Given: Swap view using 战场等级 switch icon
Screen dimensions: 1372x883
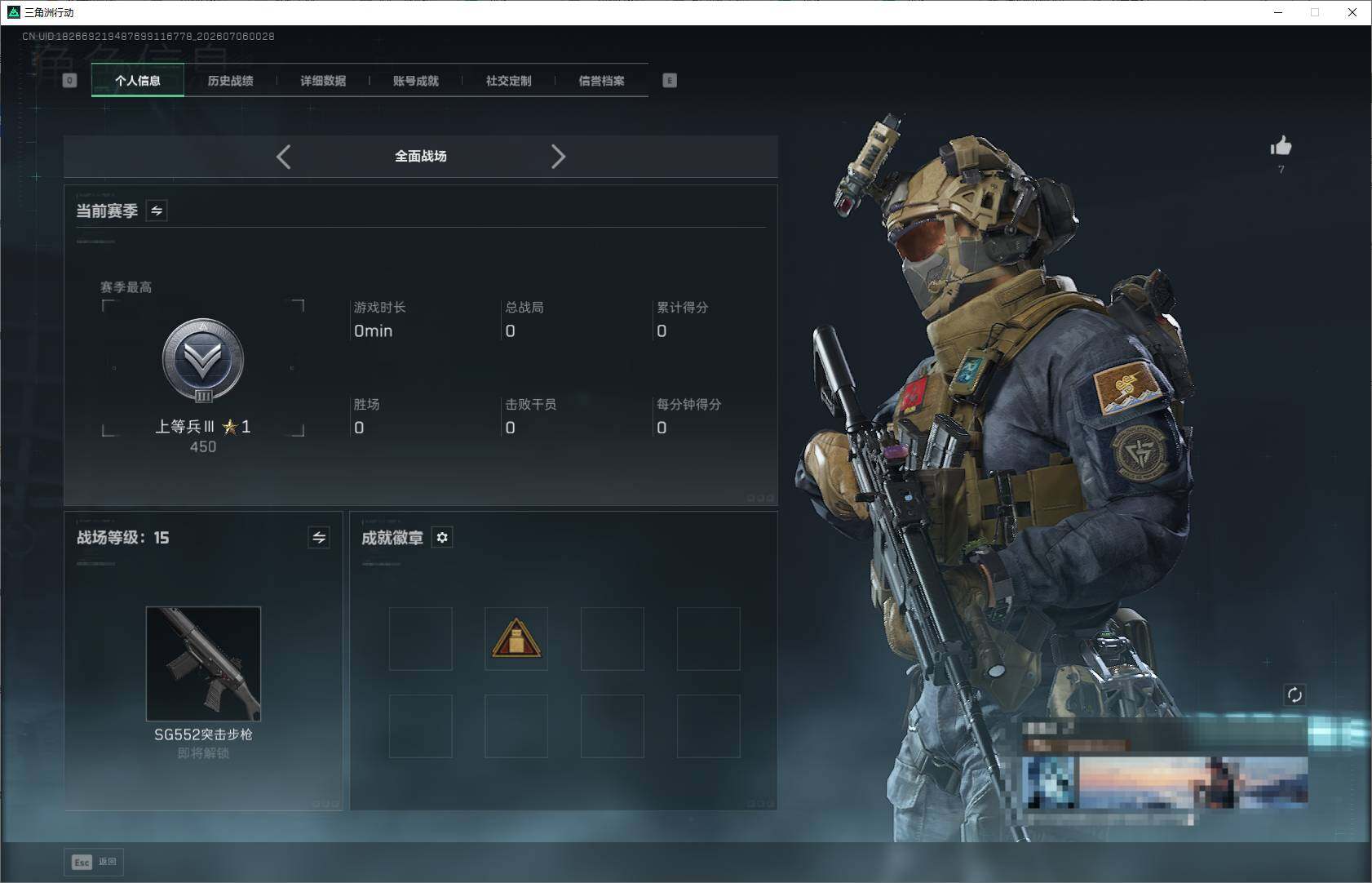Looking at the screenshot, I should pos(319,537).
